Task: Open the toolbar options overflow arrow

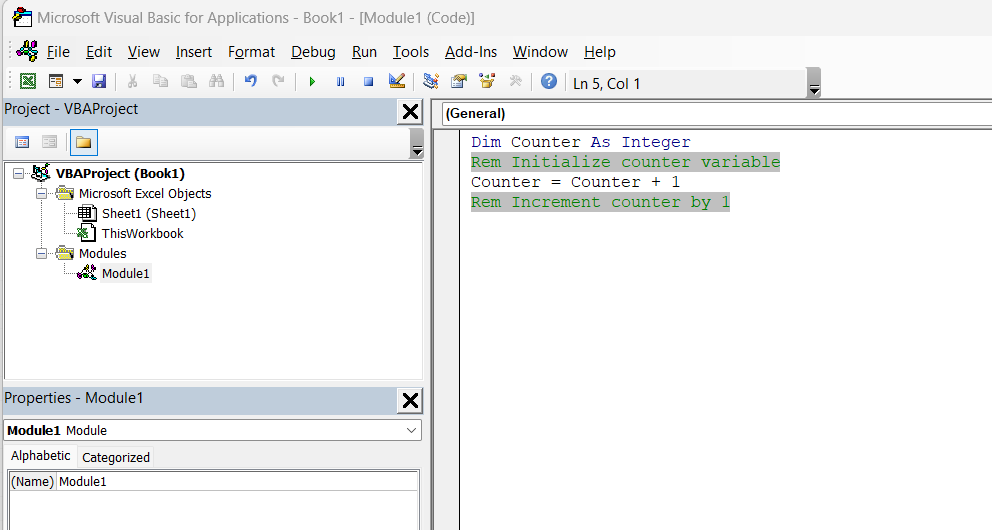Action: click(814, 83)
